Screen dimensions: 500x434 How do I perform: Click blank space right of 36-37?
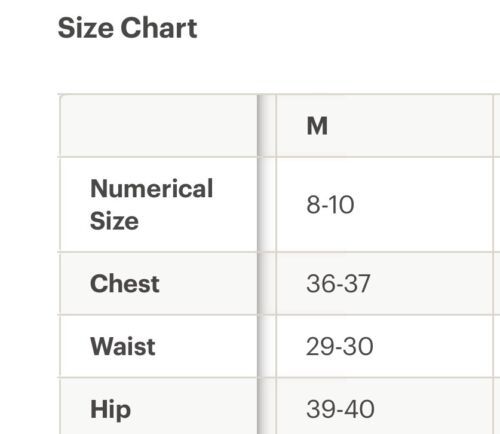click(432, 284)
